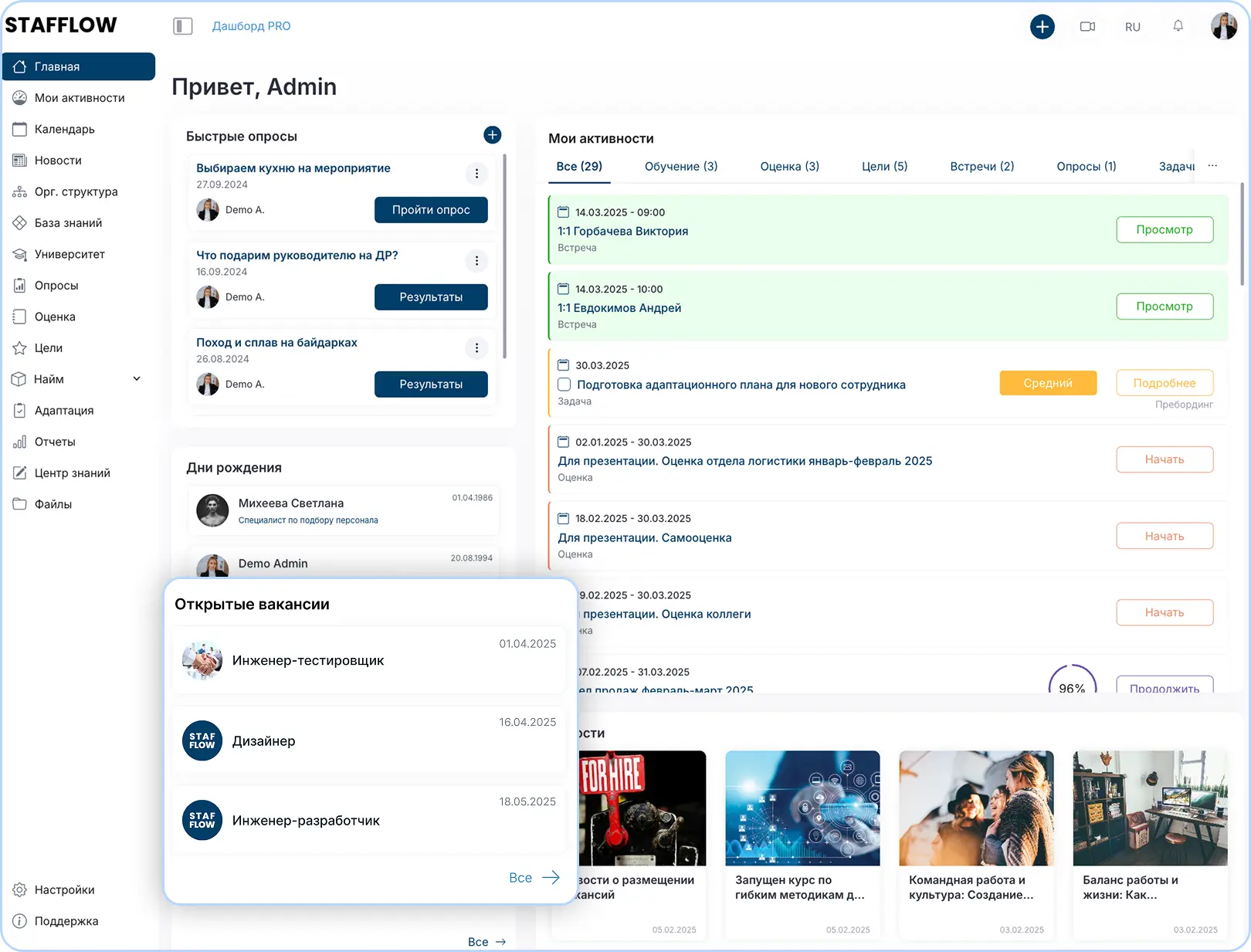Expand the Найм sidebar section
Viewport: 1251px width, 952px height.
click(137, 379)
